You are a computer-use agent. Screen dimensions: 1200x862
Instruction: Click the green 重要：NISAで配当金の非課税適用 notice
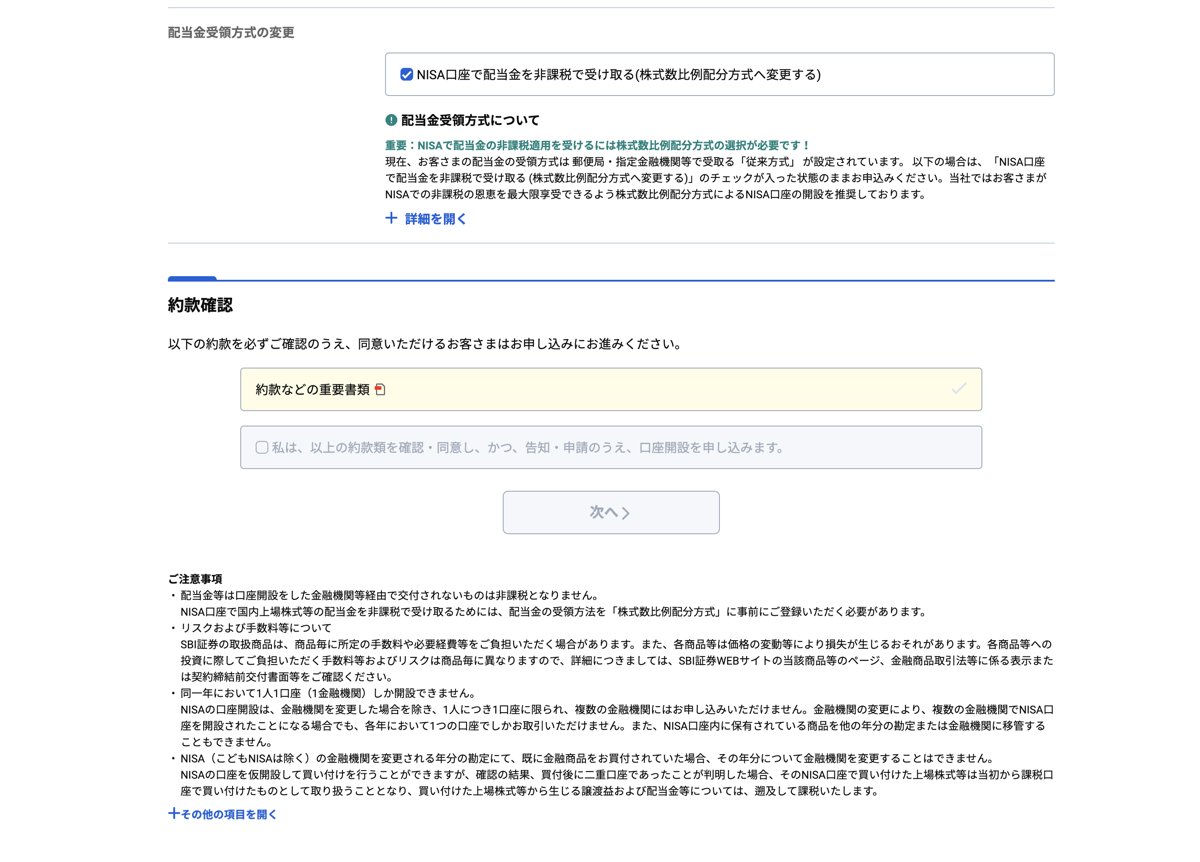click(598, 145)
